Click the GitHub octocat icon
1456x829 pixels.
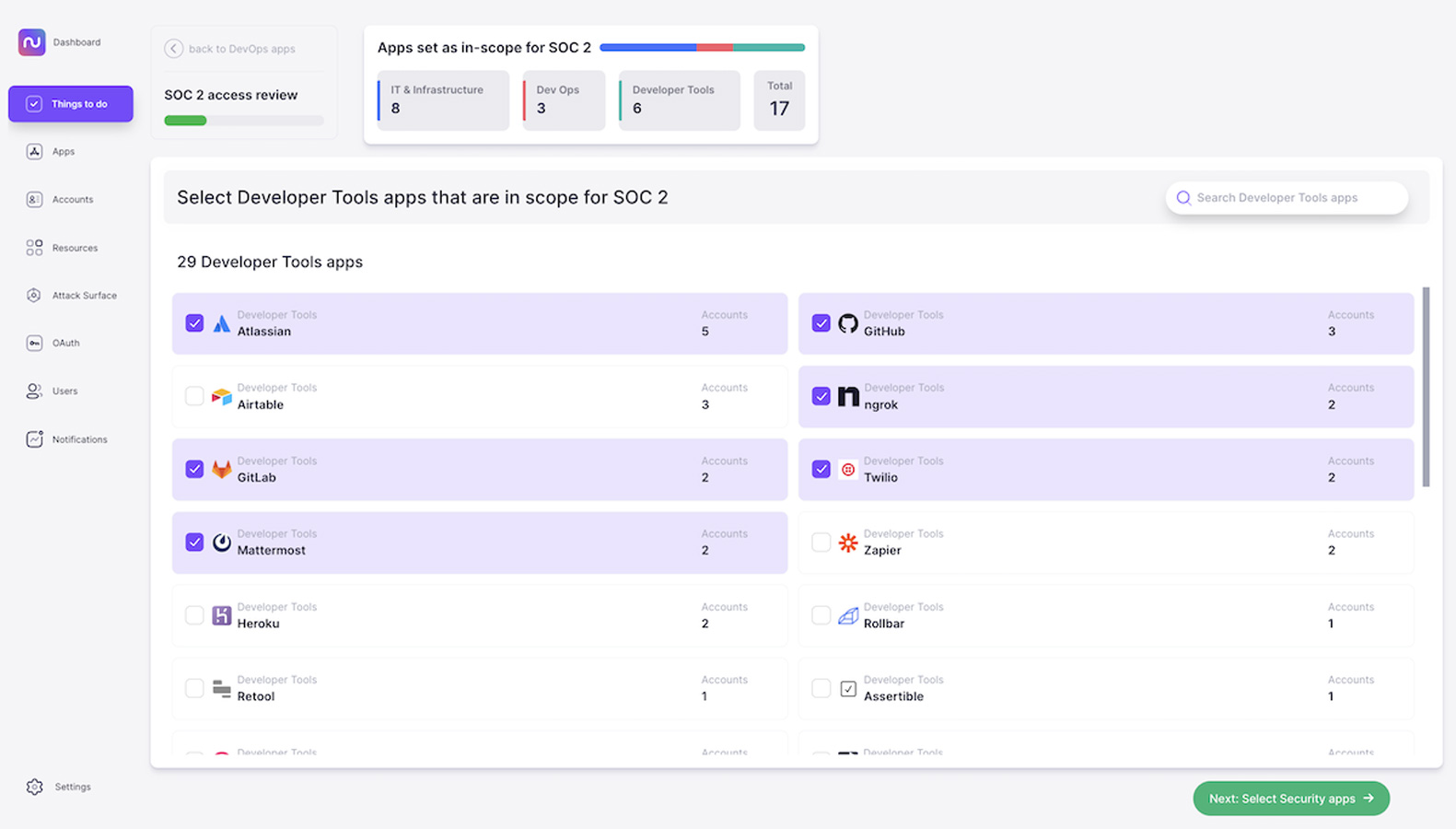(x=848, y=323)
